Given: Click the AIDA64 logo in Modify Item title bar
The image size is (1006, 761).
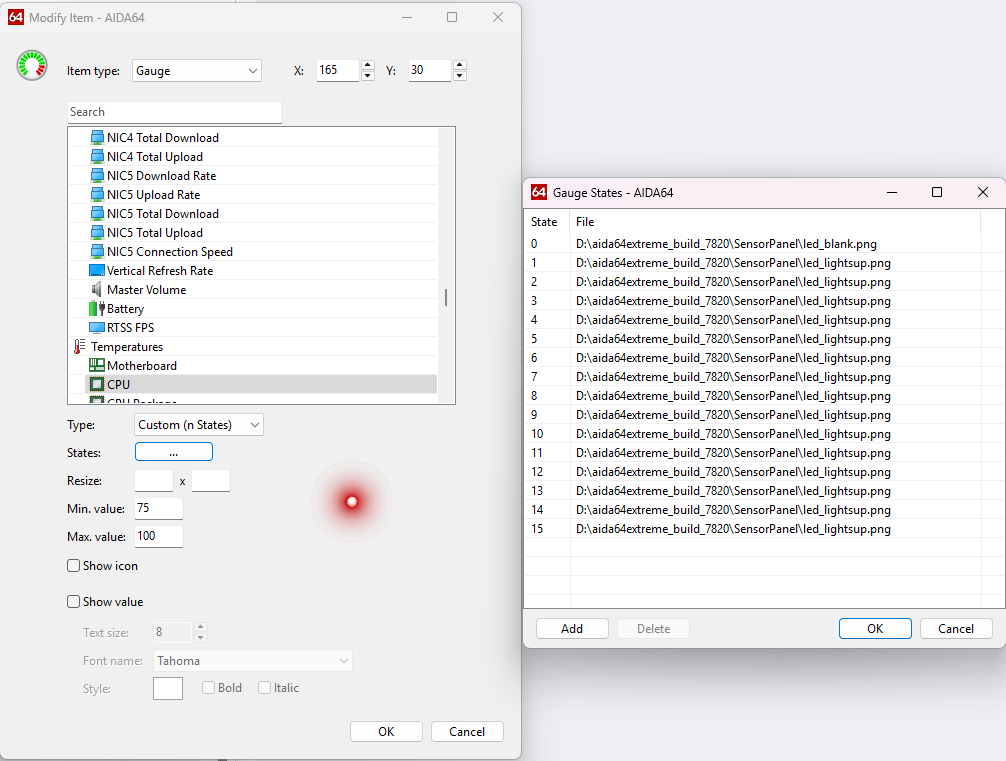Looking at the screenshot, I should [x=16, y=17].
